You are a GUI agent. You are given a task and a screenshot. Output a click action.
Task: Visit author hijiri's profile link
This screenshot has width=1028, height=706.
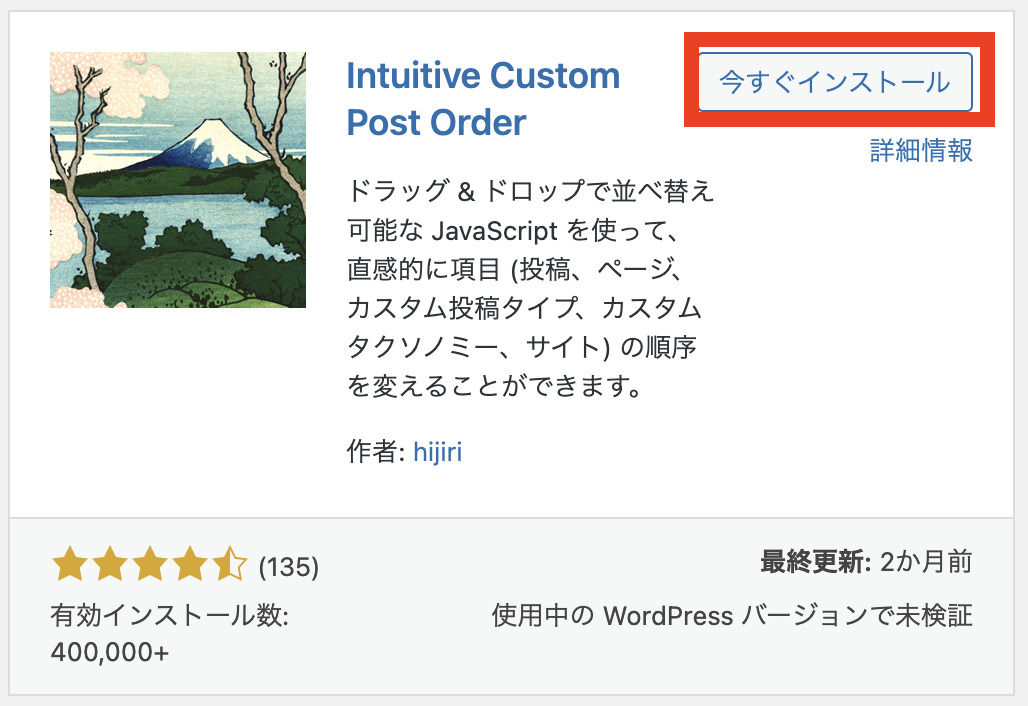click(x=437, y=451)
